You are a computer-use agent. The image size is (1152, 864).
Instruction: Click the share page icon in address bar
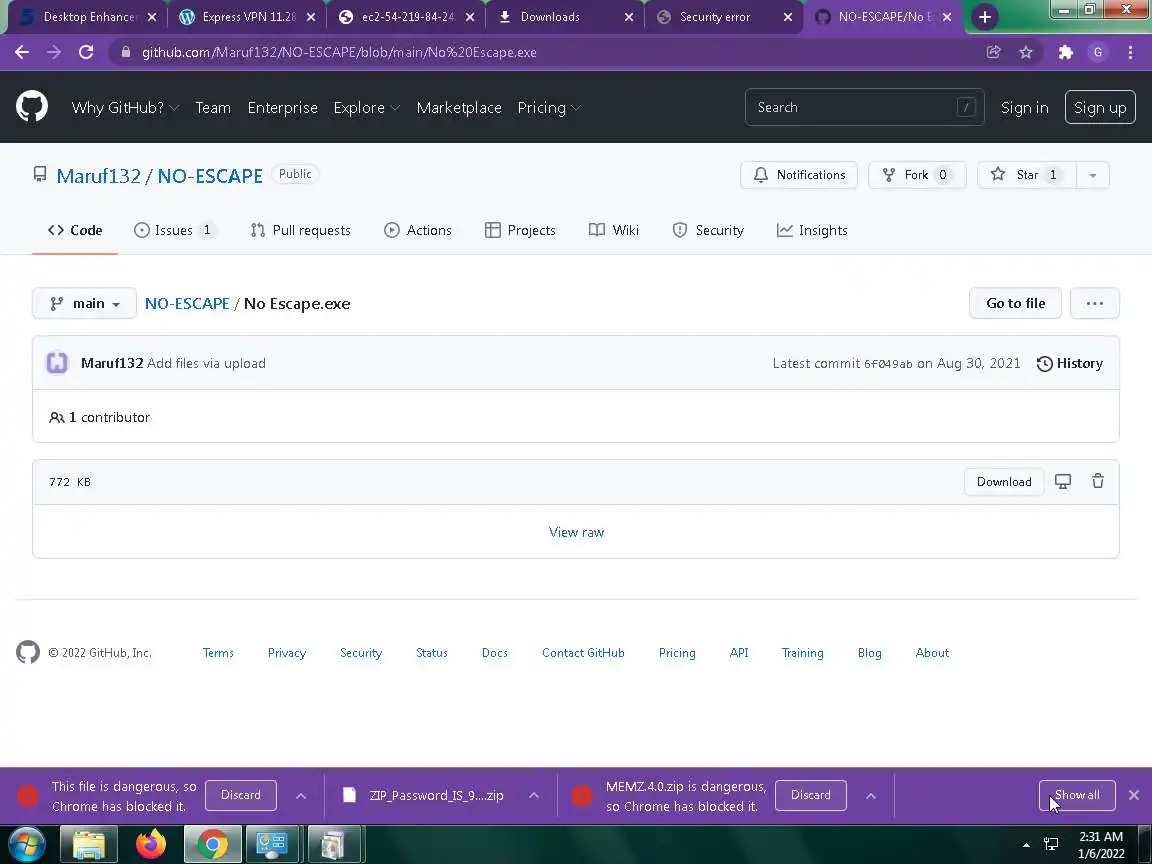(x=993, y=52)
